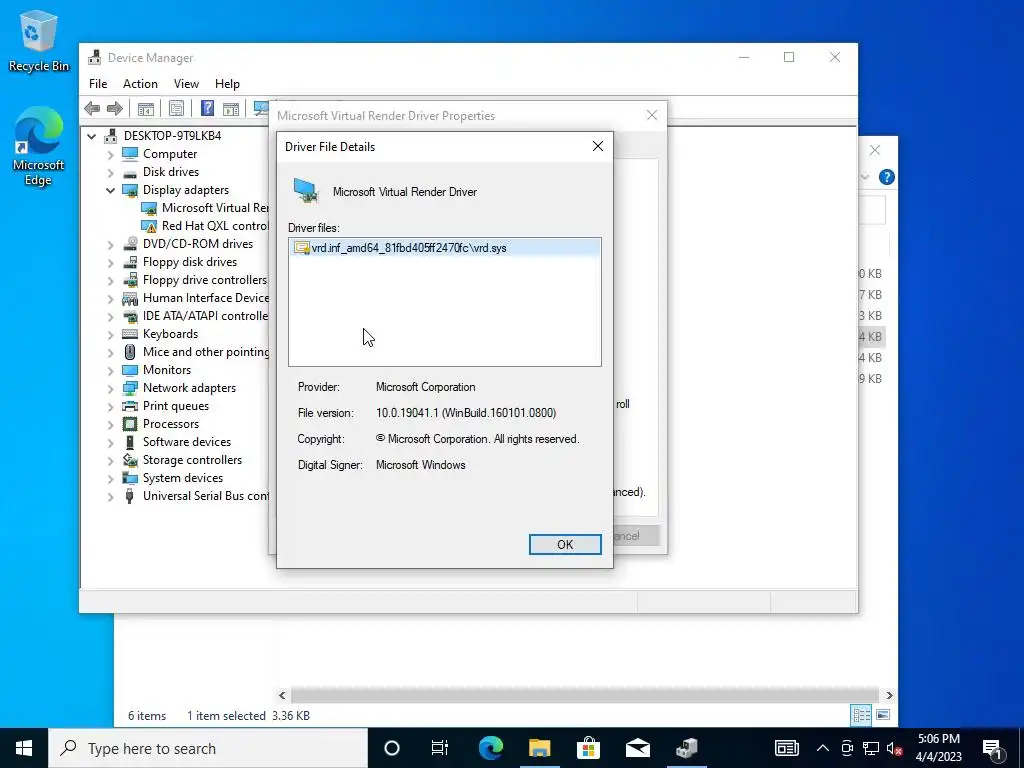Click the Explorer scrollbar right arrow
1024x768 pixels.
(889, 696)
